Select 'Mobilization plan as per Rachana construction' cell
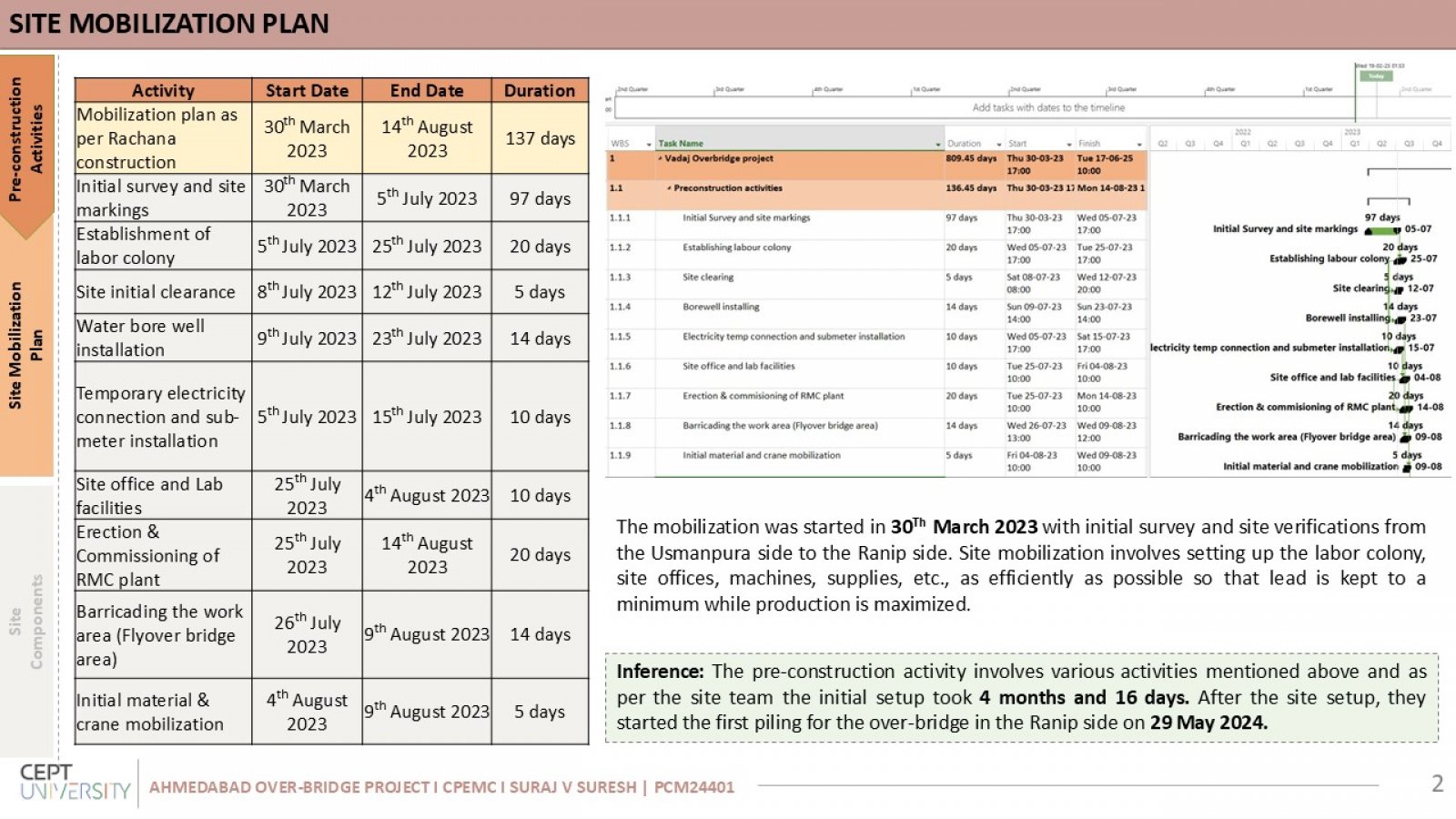 (163, 138)
